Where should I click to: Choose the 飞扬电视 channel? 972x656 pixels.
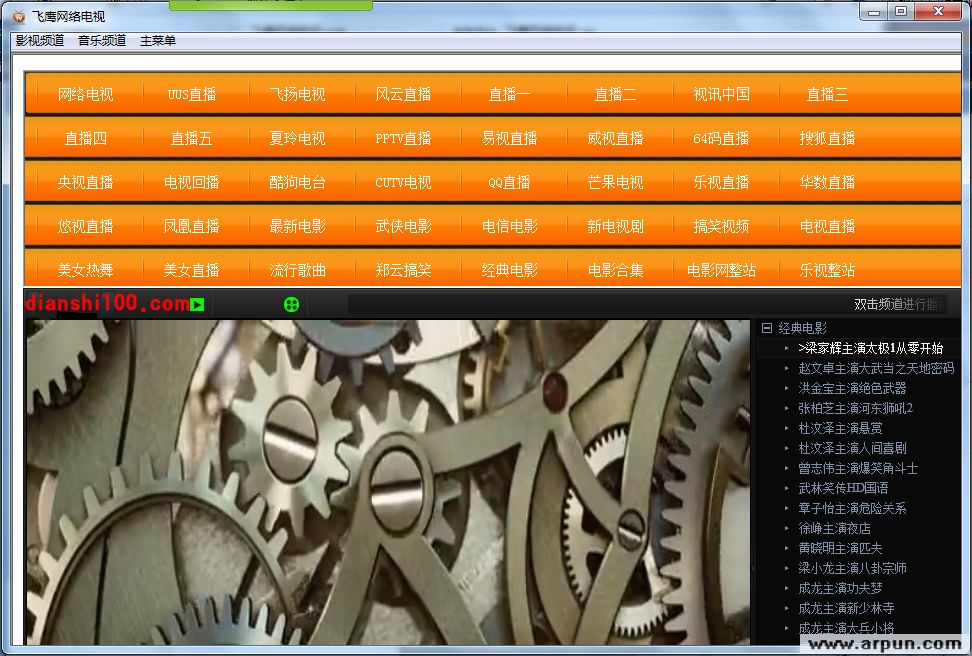[298, 94]
